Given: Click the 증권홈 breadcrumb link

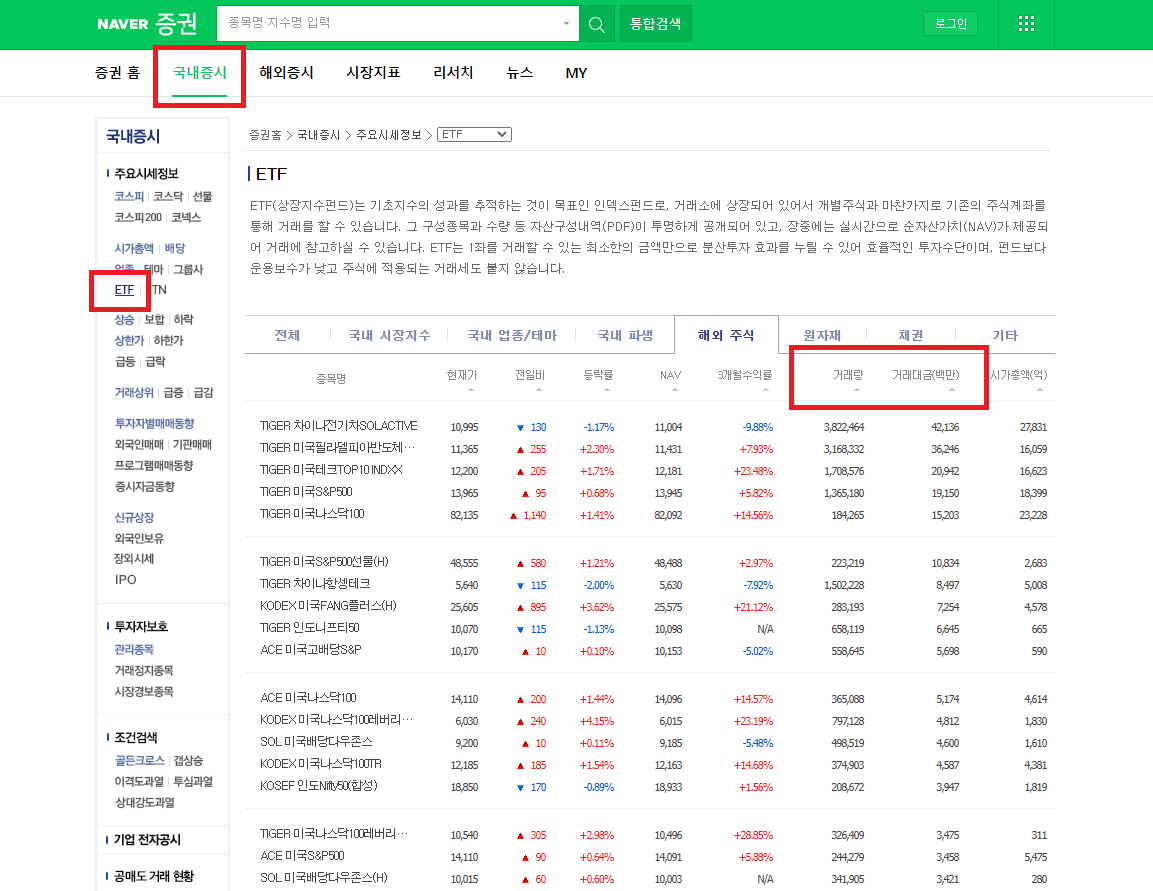Looking at the screenshot, I should [x=265, y=135].
